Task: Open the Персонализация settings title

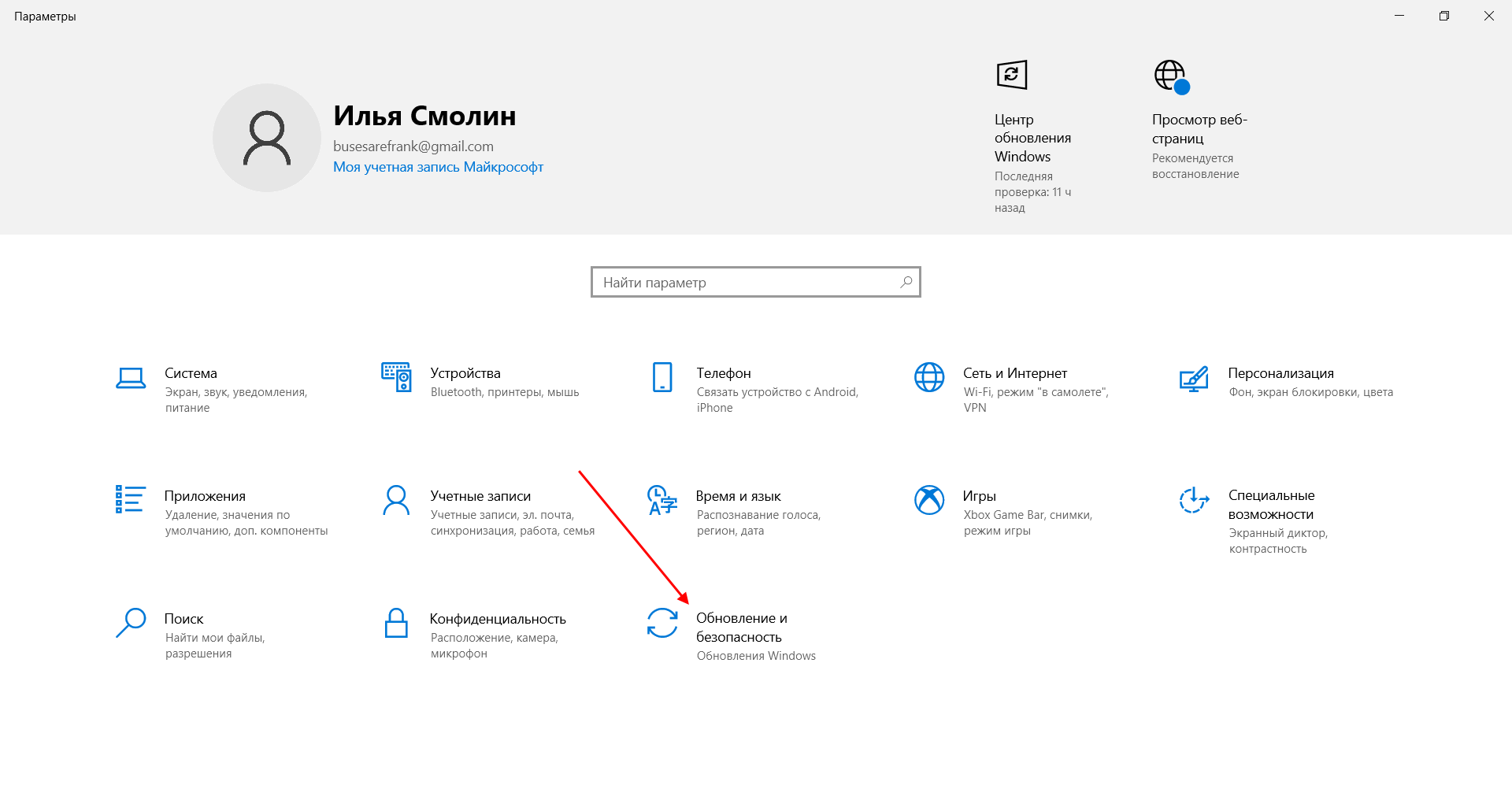Action: point(1281,373)
